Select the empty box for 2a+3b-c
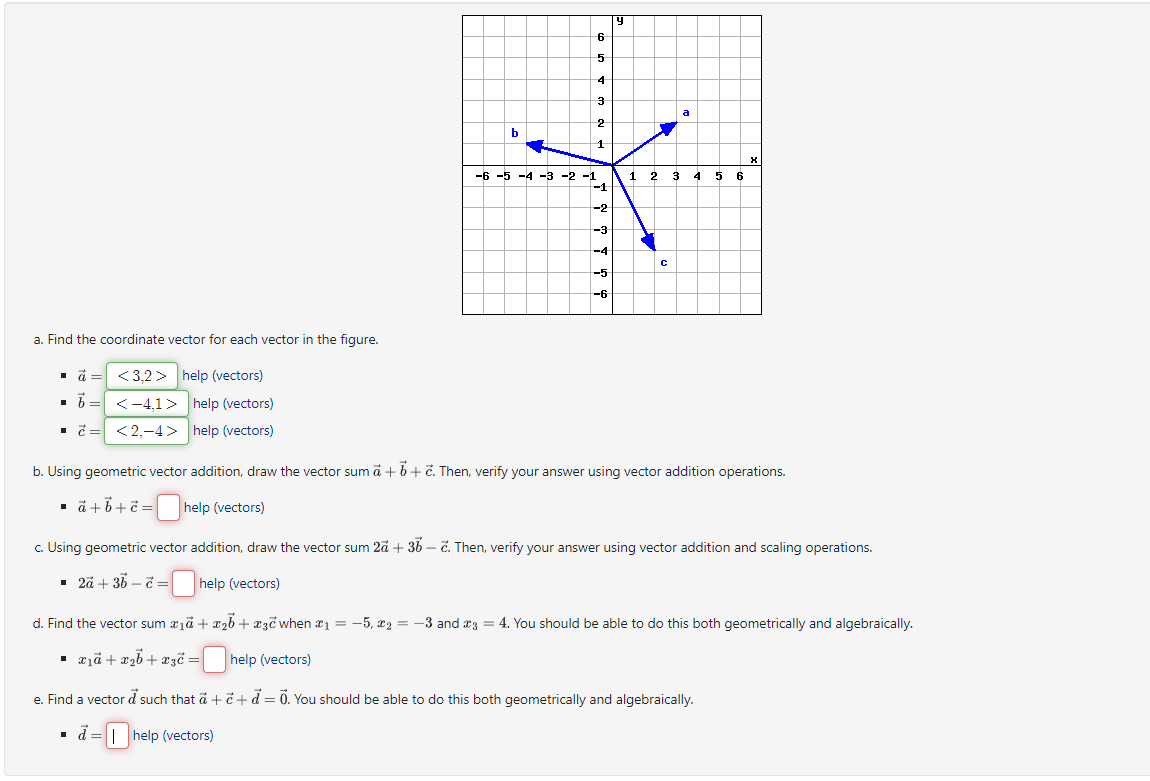This screenshot has height=781, width=1150. 182,583
